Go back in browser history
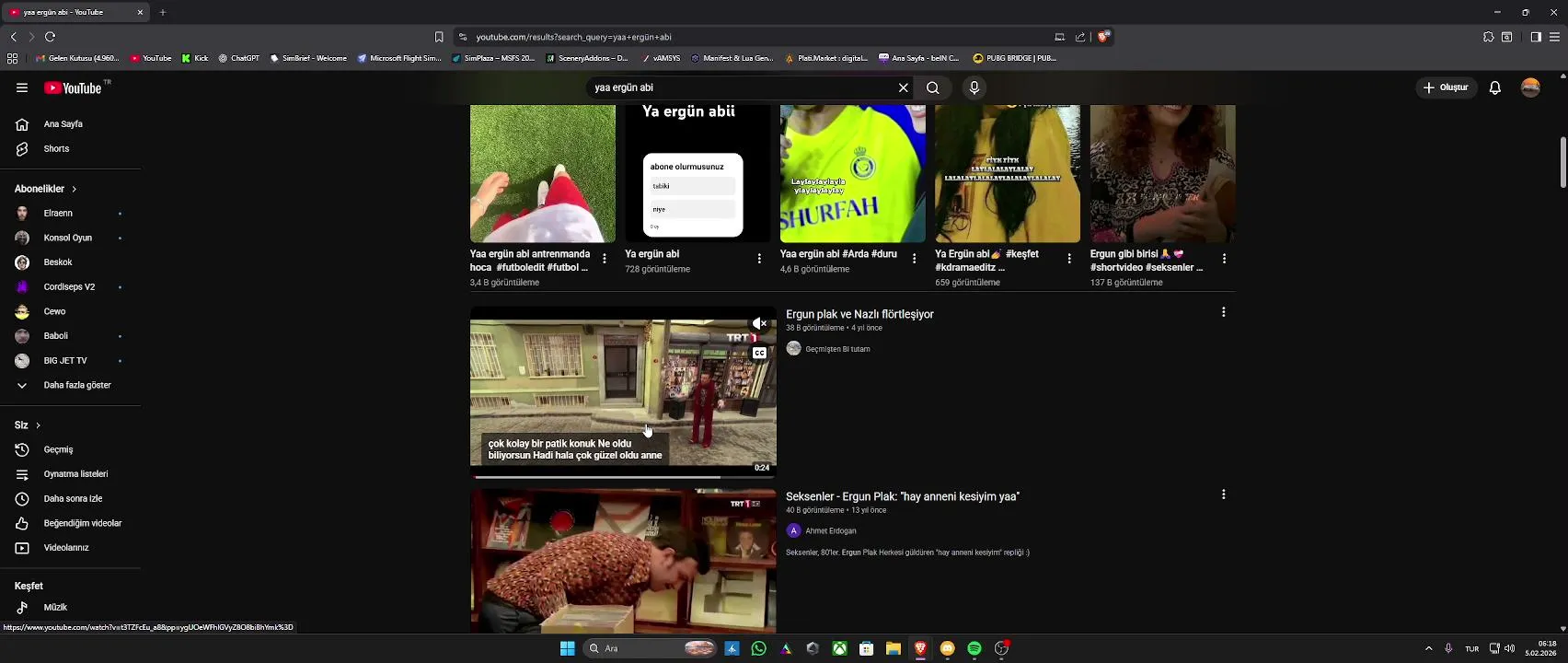Viewport: 1568px width, 663px height. pos(13,37)
